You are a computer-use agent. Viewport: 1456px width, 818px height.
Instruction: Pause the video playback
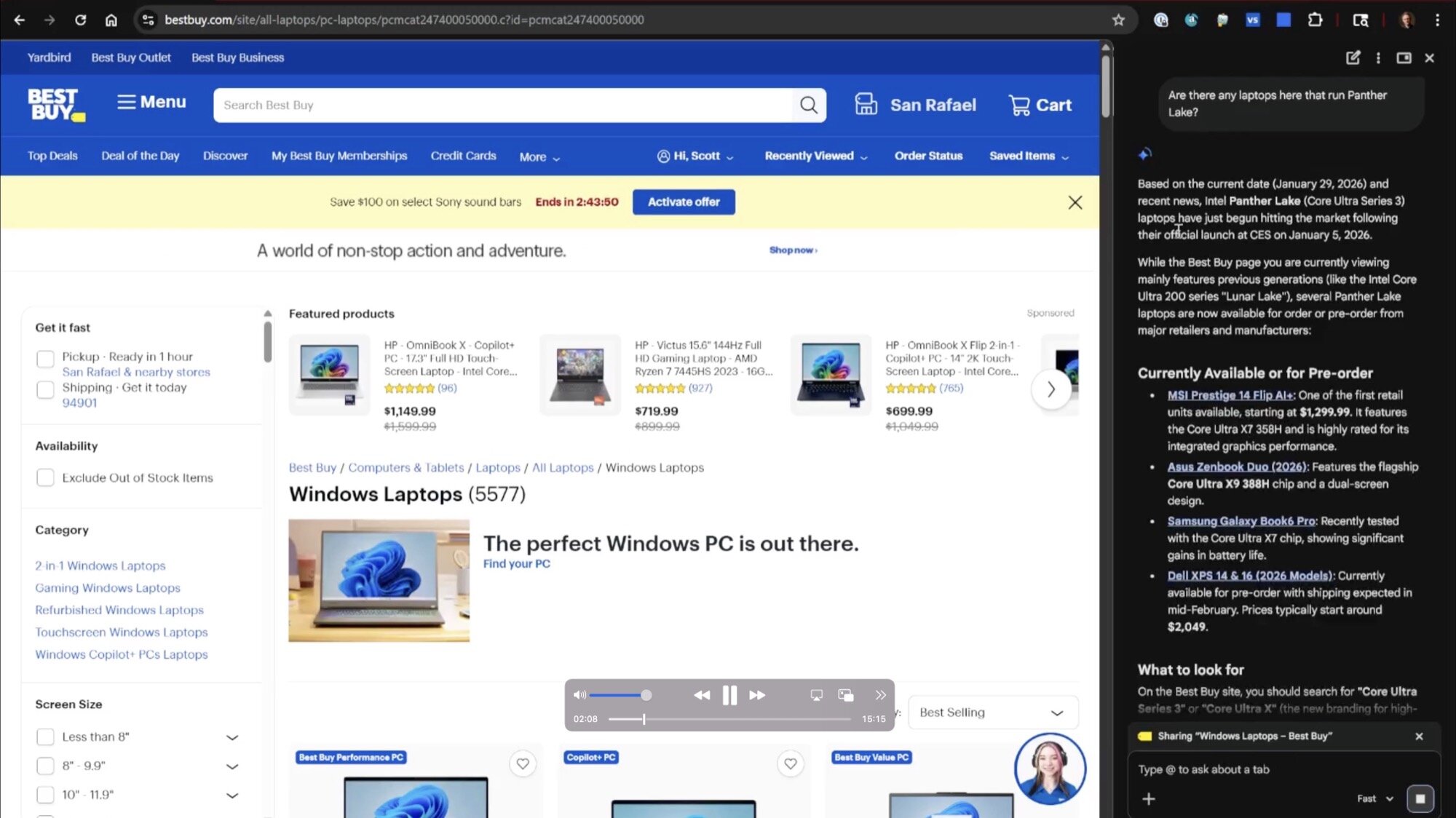pyautogui.click(x=729, y=695)
